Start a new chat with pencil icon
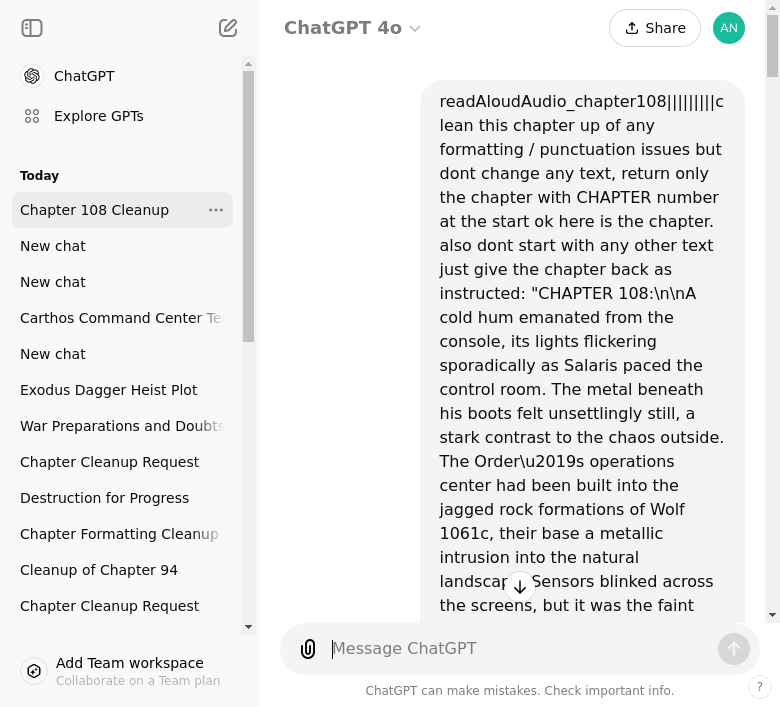This screenshot has height=707, width=780. click(228, 28)
